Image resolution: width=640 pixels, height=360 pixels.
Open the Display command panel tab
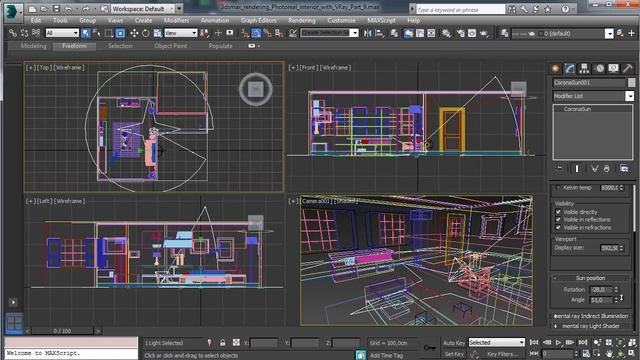click(613, 68)
